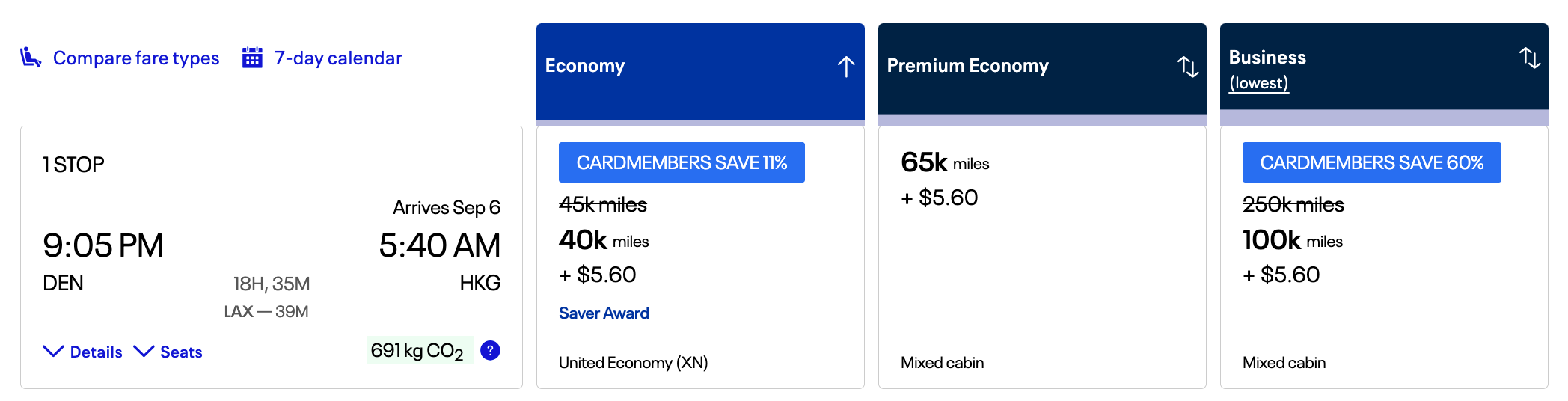Click the seat icon beside Compare fare types
Viewport: 1568px width, 401px height.
[30, 58]
